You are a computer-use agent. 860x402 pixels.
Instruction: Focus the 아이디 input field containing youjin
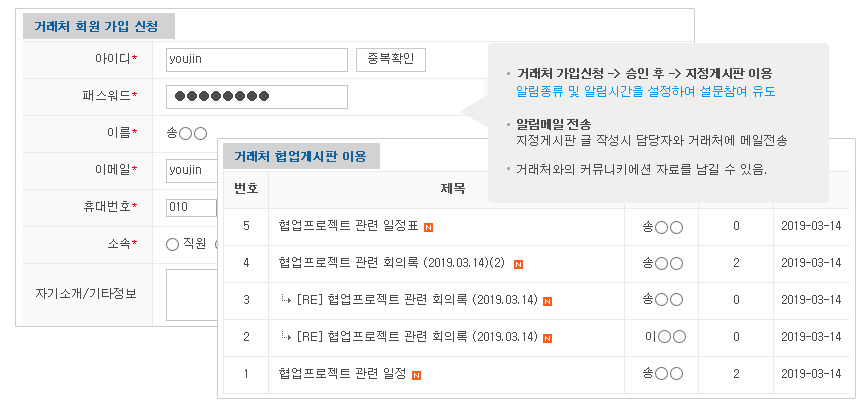click(257, 60)
